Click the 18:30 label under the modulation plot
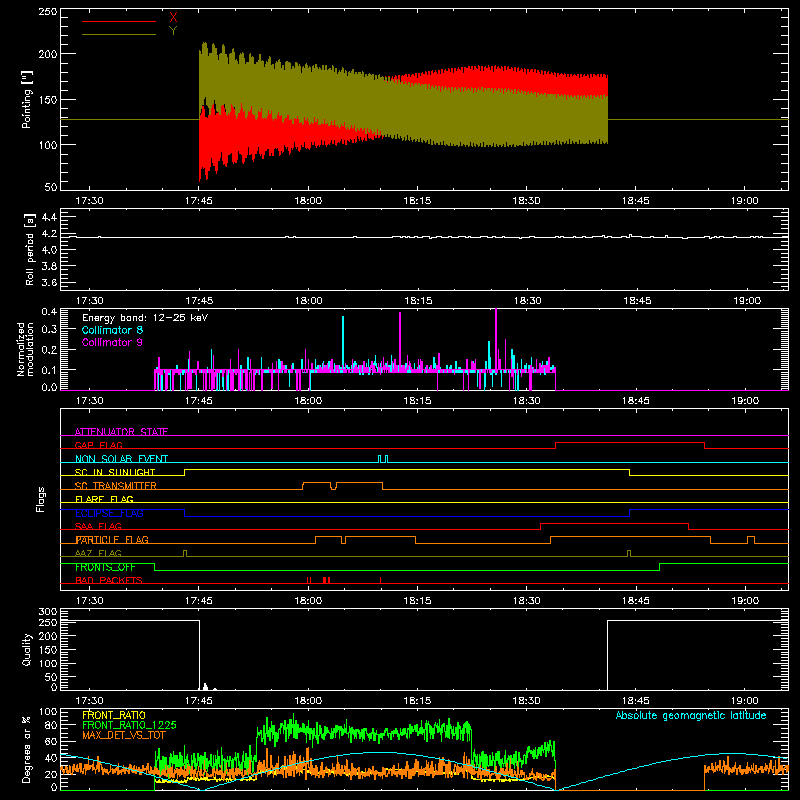The width and height of the screenshot is (800, 800). pyautogui.click(x=527, y=401)
